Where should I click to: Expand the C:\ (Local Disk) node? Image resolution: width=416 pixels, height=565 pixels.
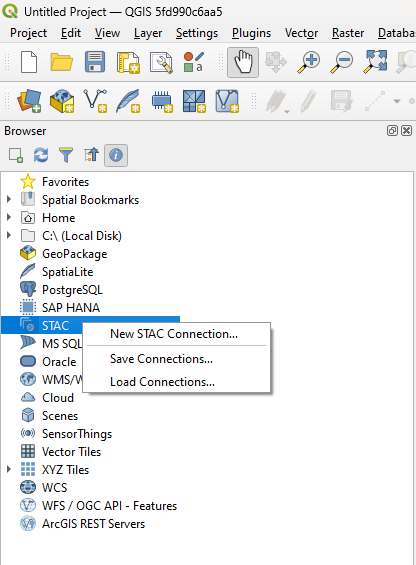click(9, 235)
